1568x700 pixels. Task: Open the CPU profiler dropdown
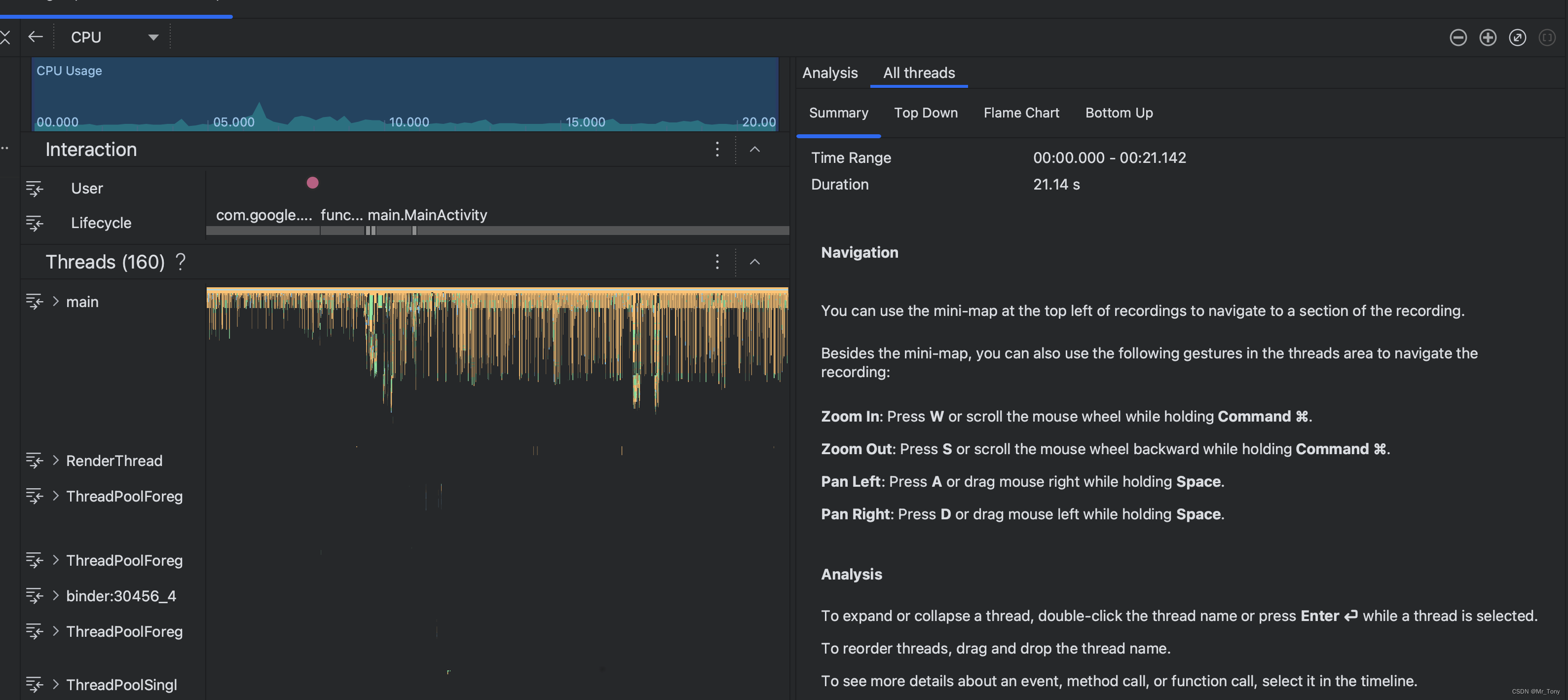[x=153, y=38]
